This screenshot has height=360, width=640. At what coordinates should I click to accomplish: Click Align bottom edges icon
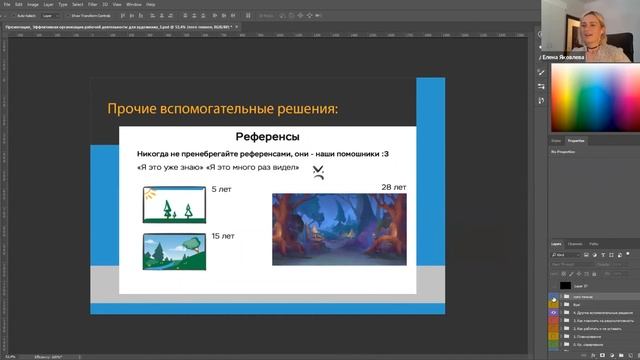point(140,16)
